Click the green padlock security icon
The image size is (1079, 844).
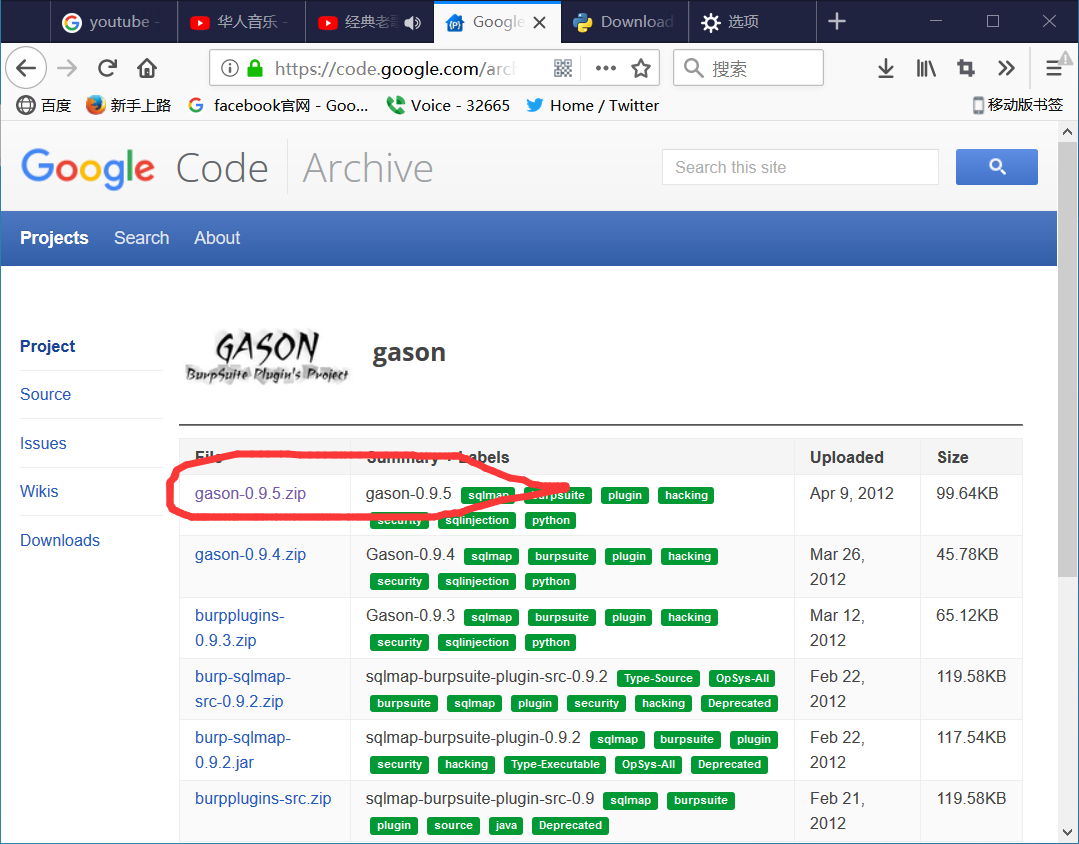click(255, 68)
